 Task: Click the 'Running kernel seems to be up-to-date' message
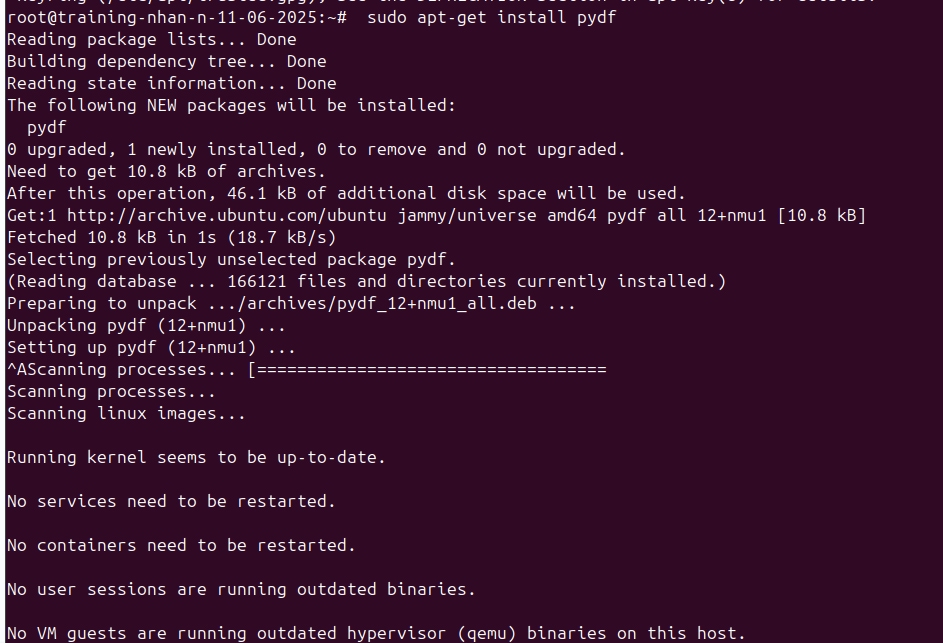tap(196, 458)
